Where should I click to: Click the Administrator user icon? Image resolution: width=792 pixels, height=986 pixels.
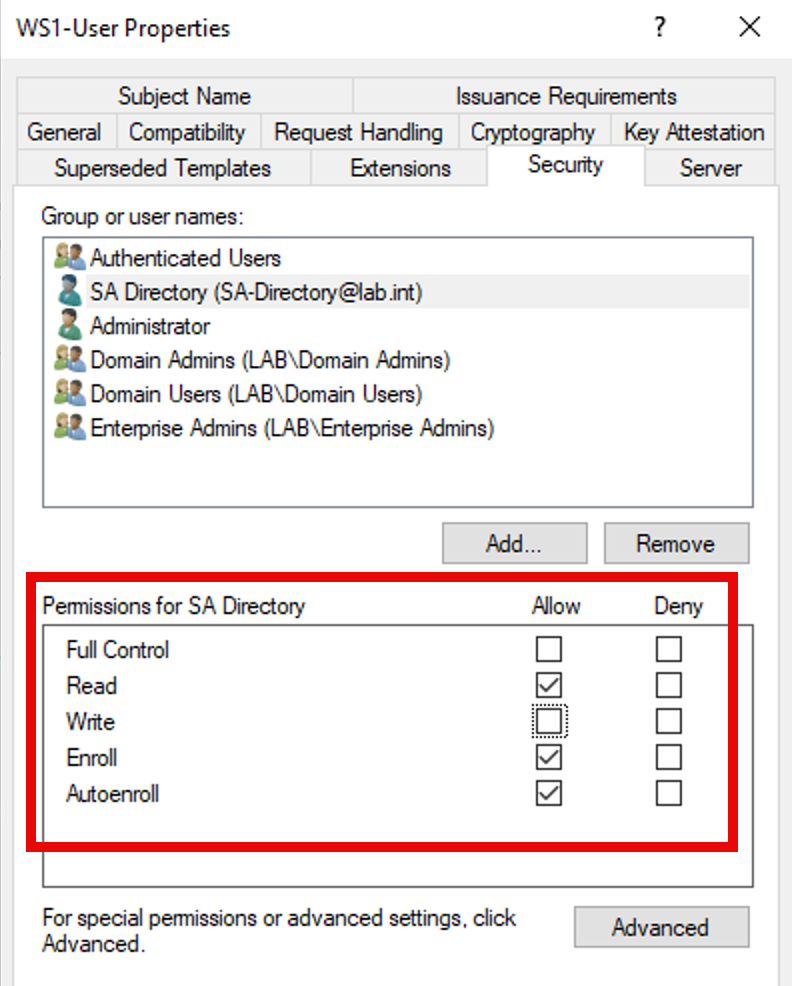(x=69, y=326)
